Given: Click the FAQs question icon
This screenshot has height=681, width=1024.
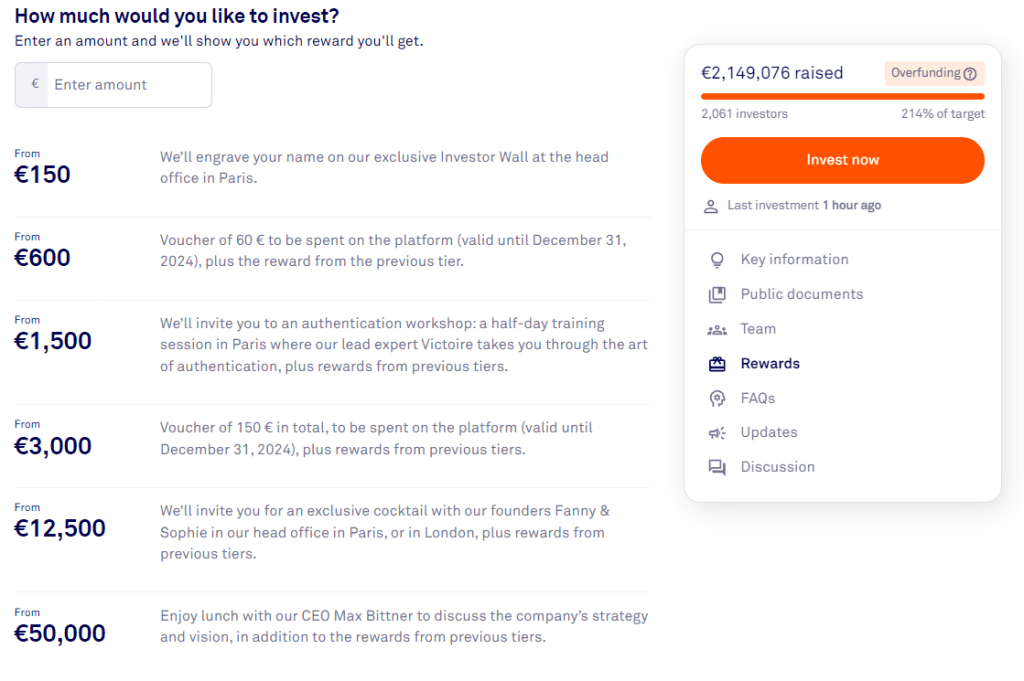Looking at the screenshot, I should [x=716, y=399].
